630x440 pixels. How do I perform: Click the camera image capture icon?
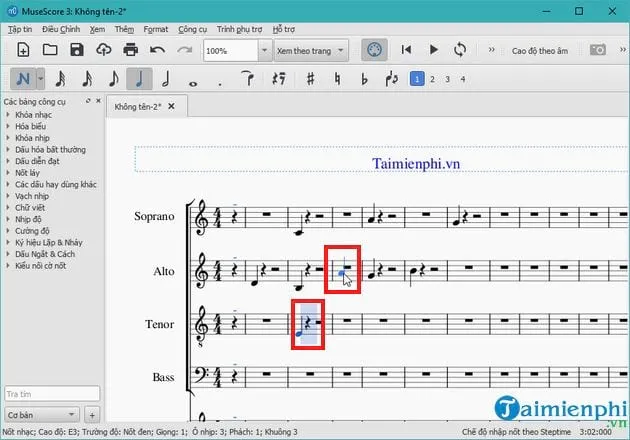tap(597, 49)
